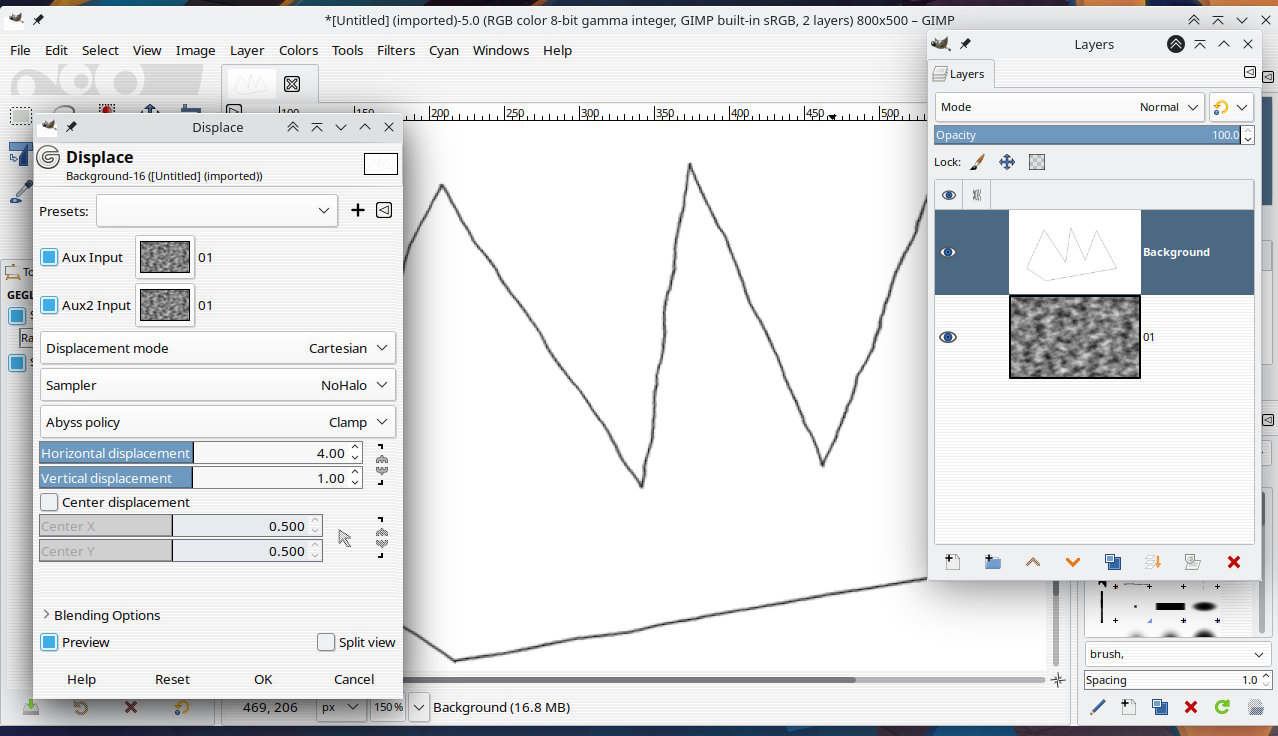The image size is (1278, 736).
Task: Create a new layer group
Action: point(992,562)
